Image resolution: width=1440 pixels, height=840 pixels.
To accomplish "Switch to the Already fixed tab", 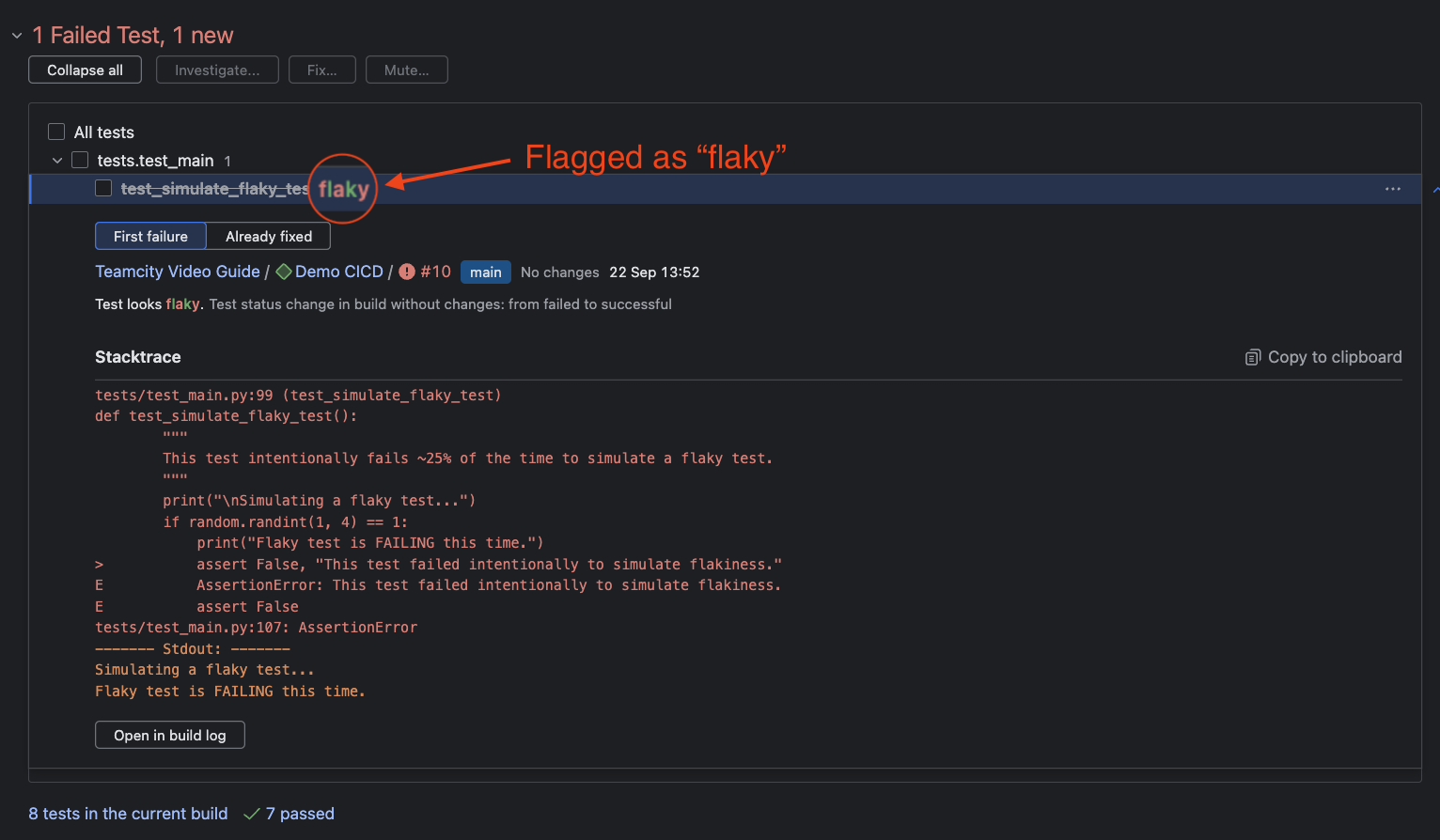I will point(268,236).
